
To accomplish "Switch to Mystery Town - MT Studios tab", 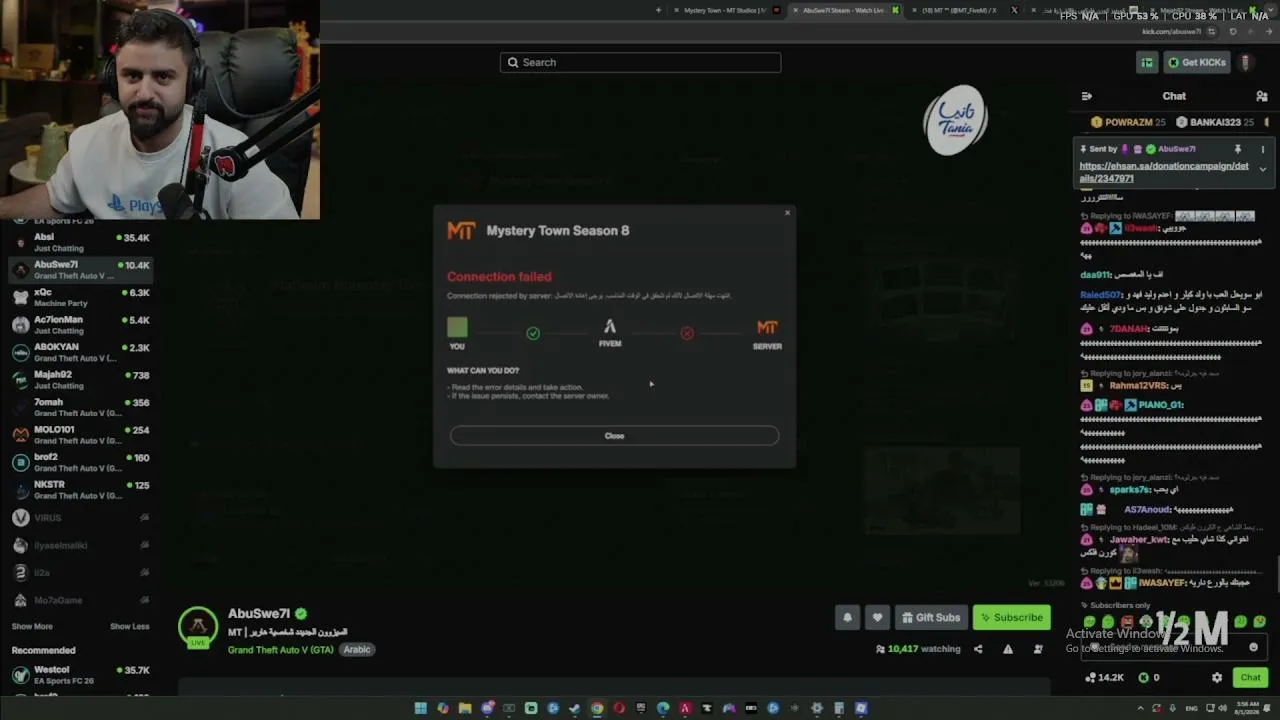I will (x=725, y=10).
